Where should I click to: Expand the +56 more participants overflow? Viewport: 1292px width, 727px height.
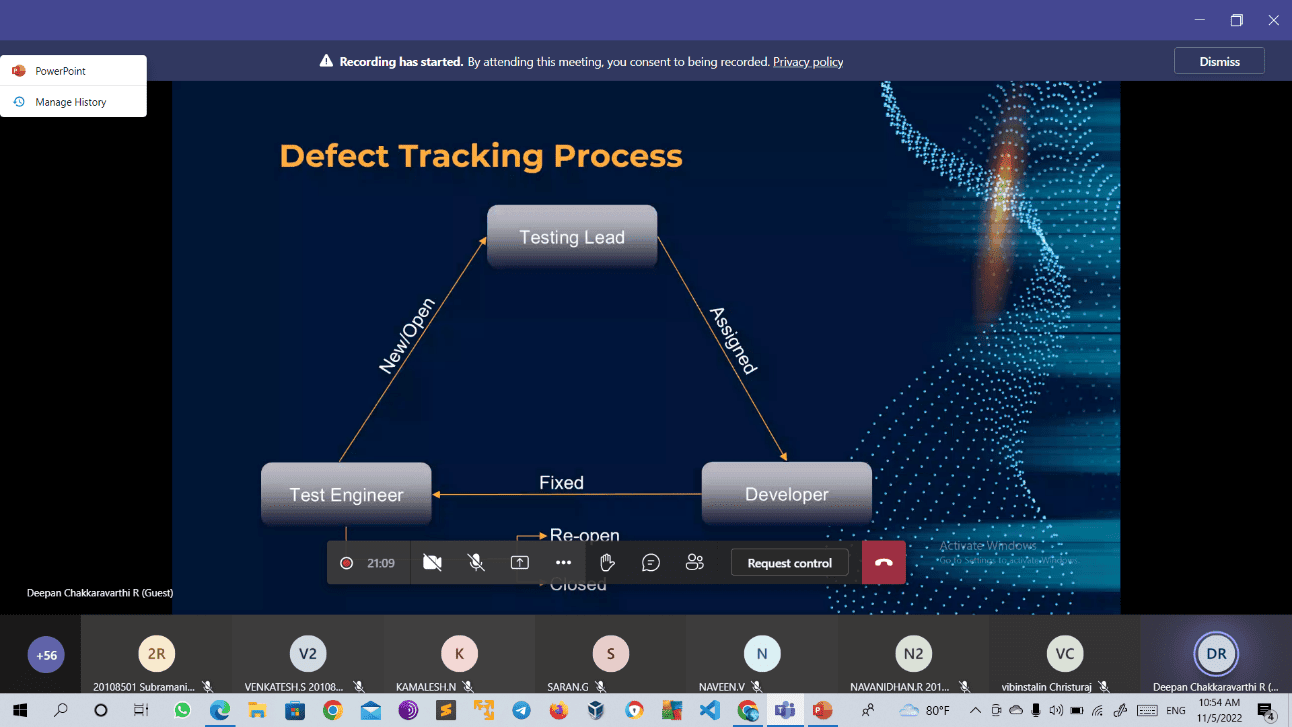46,655
